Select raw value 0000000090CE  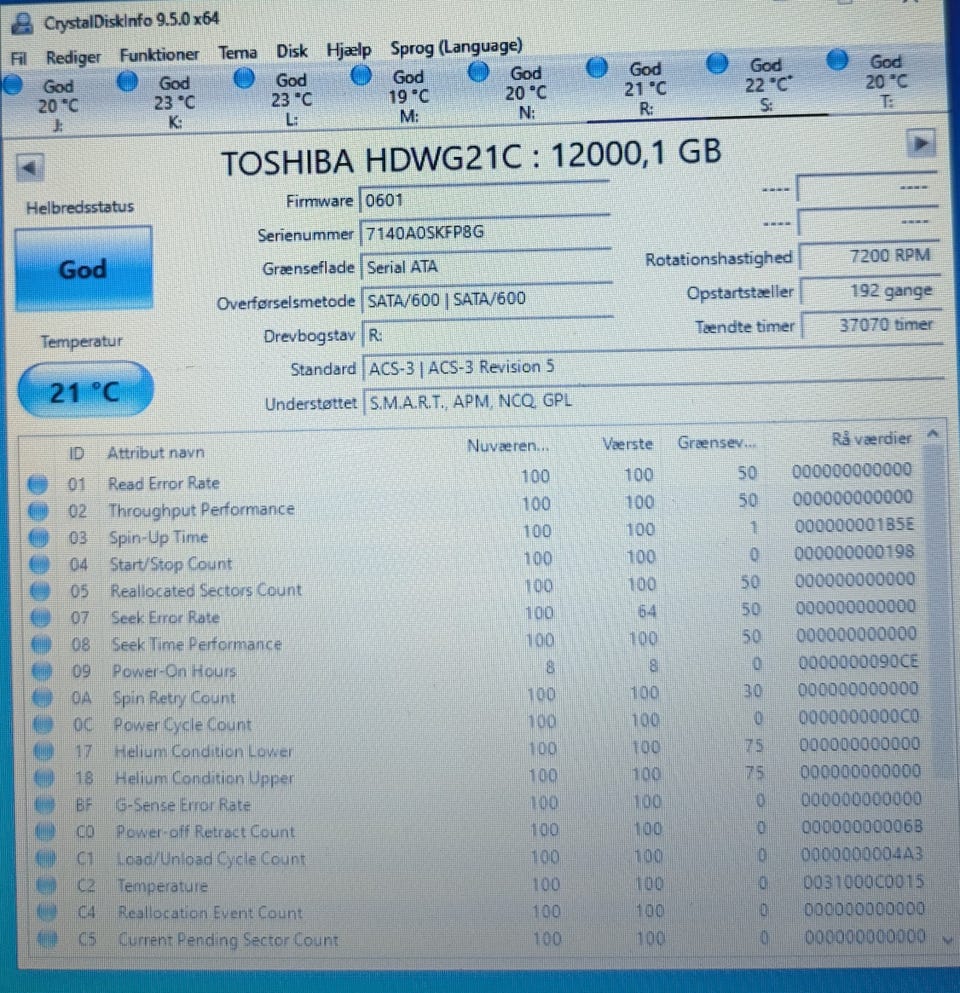click(x=858, y=662)
